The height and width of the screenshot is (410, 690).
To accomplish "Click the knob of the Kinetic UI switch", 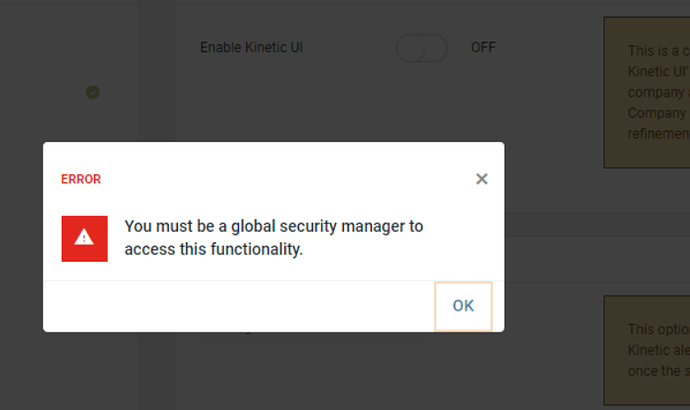I will [x=410, y=48].
